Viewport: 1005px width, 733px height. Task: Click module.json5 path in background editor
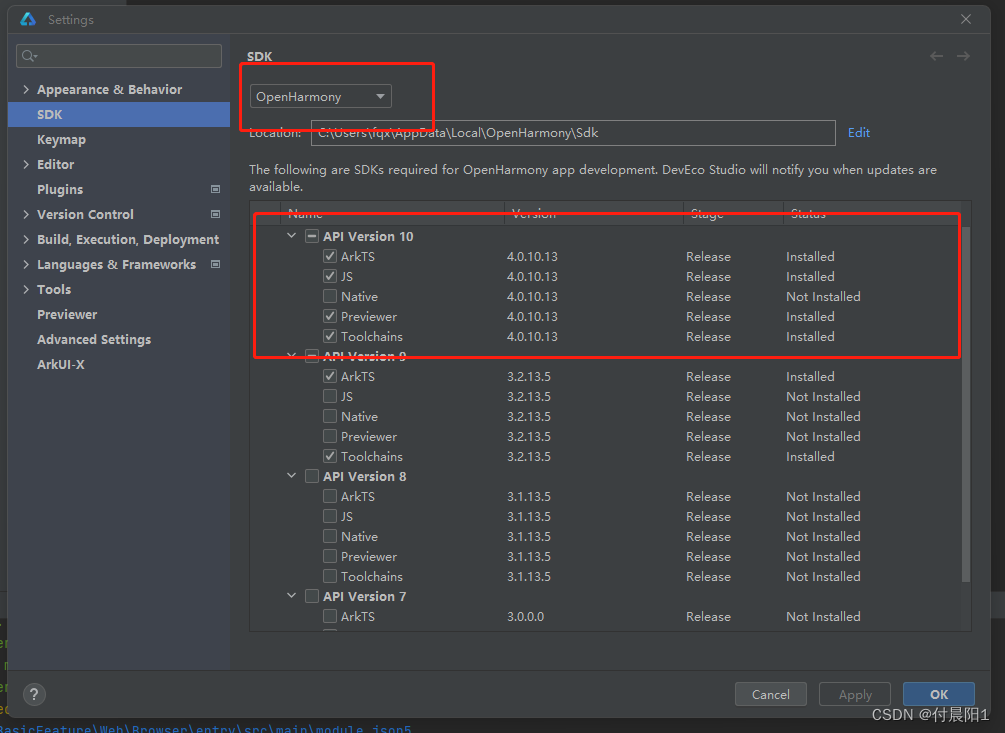coord(206,729)
